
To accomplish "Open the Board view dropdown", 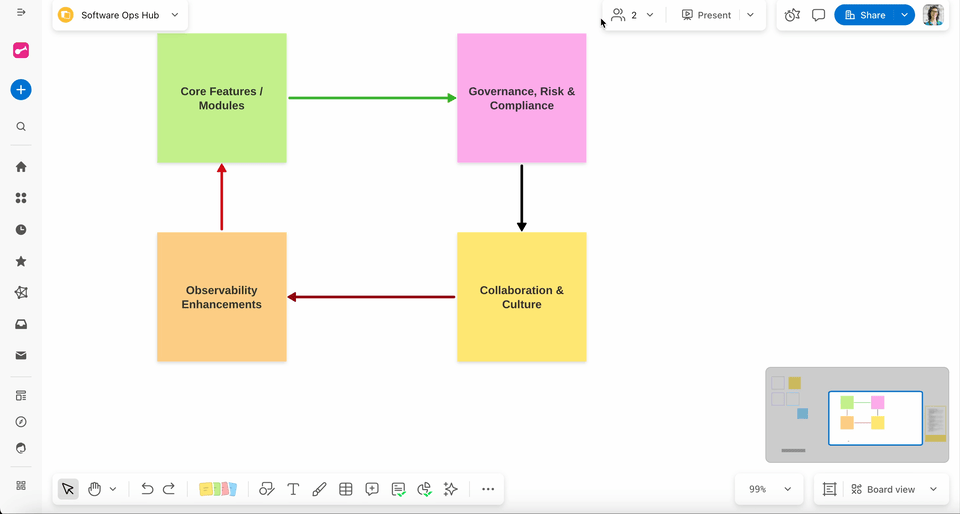I will point(932,489).
